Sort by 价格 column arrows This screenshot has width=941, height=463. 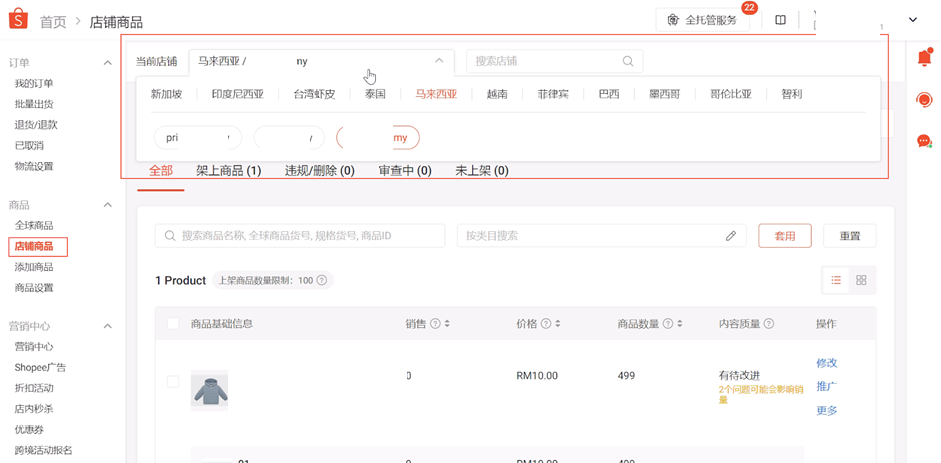558,324
